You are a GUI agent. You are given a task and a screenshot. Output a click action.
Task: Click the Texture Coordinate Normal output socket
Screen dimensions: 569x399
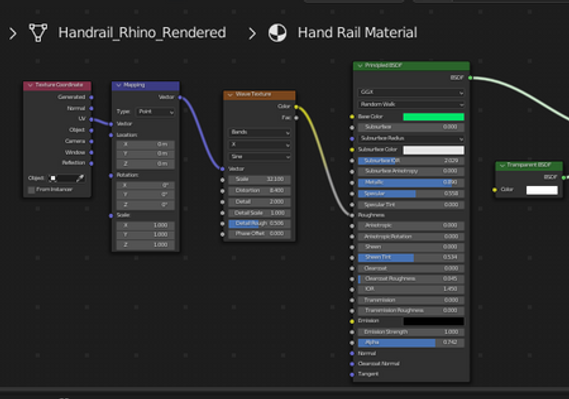pyautogui.click(x=91, y=108)
